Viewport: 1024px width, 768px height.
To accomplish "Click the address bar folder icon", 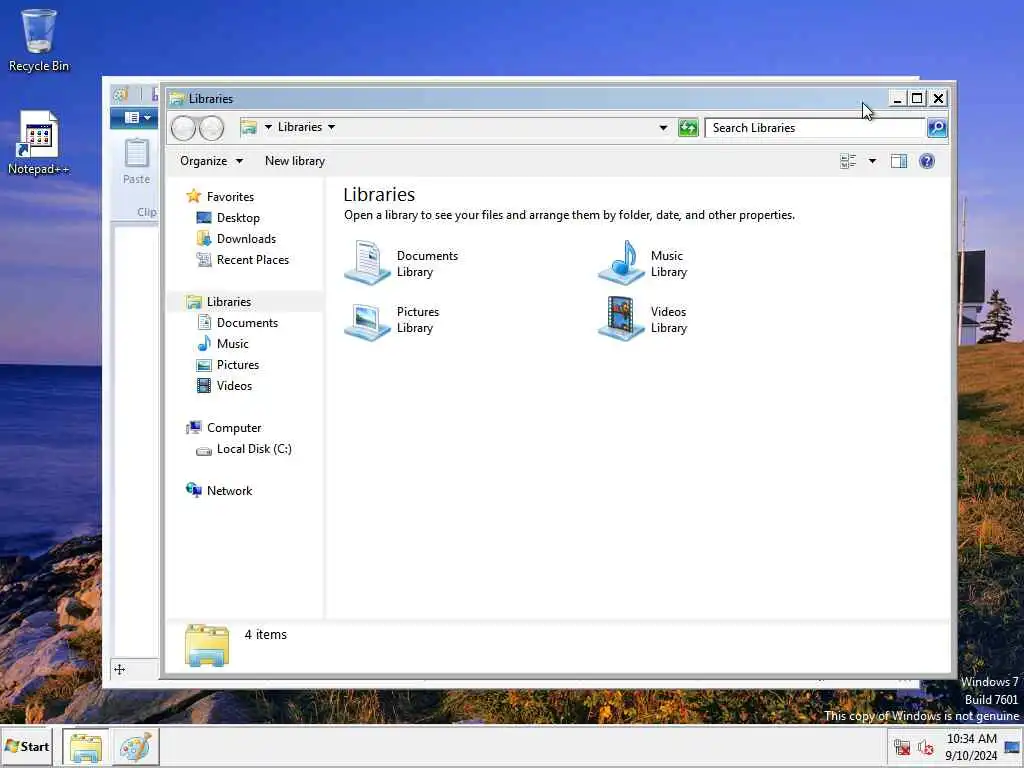I will pyautogui.click(x=249, y=127).
